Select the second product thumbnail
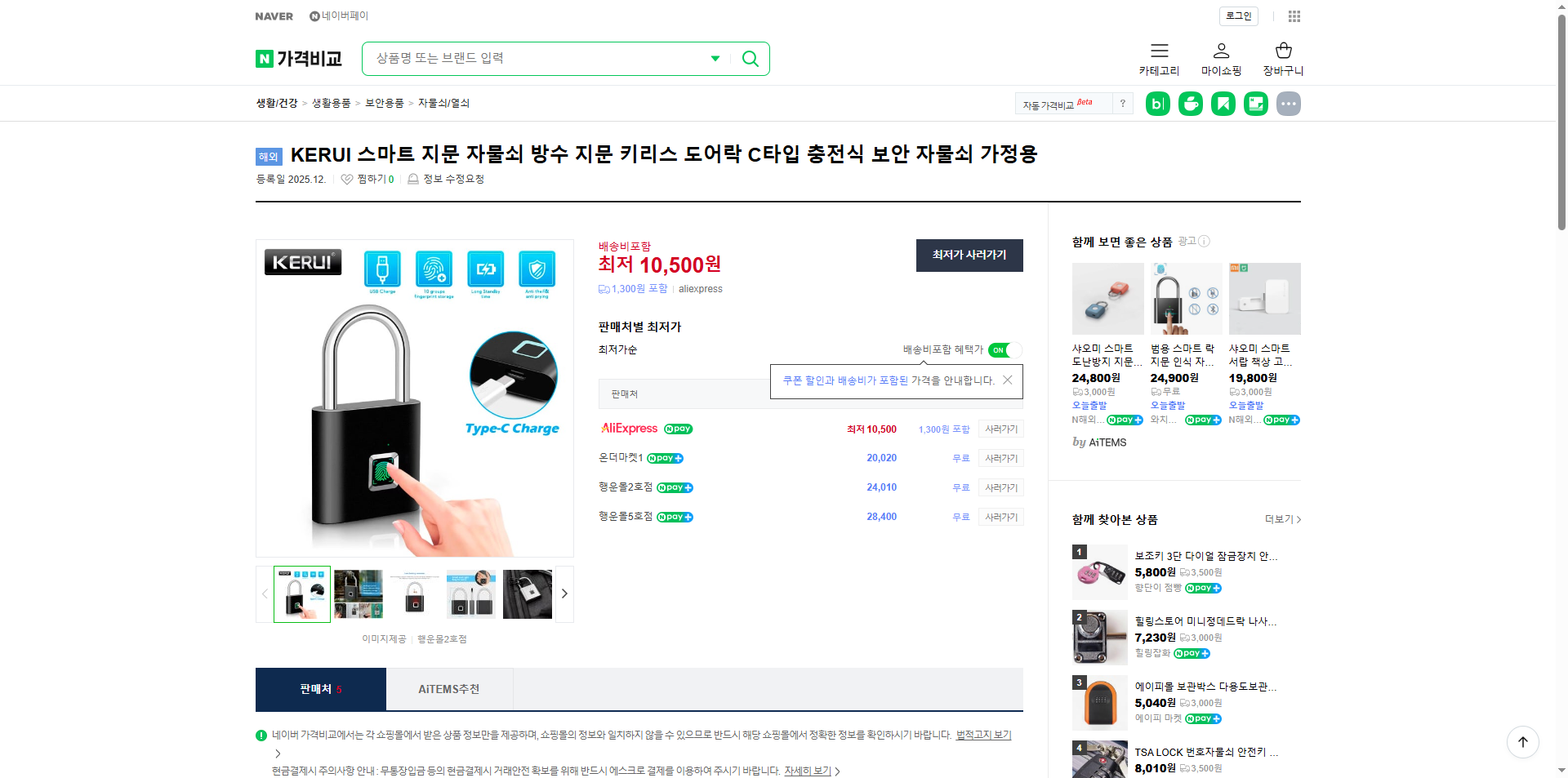1568x778 pixels. (358, 594)
